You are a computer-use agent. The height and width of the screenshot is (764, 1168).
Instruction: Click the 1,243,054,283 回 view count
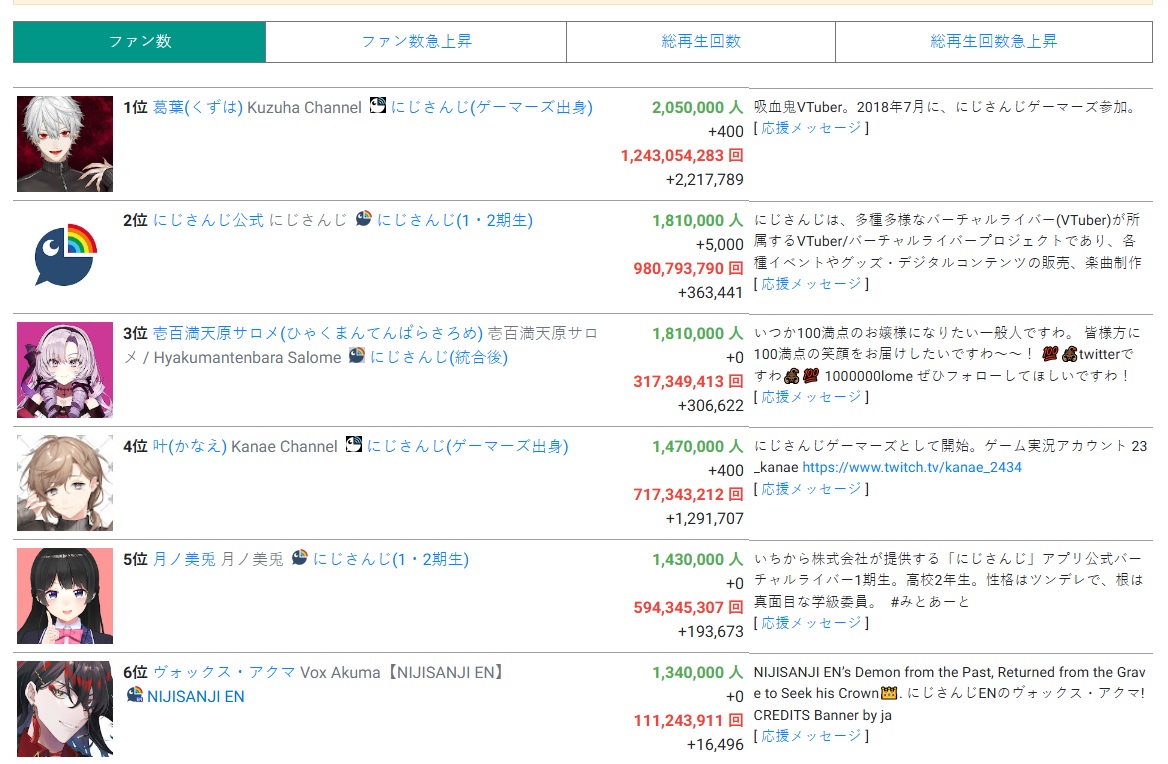(x=682, y=156)
